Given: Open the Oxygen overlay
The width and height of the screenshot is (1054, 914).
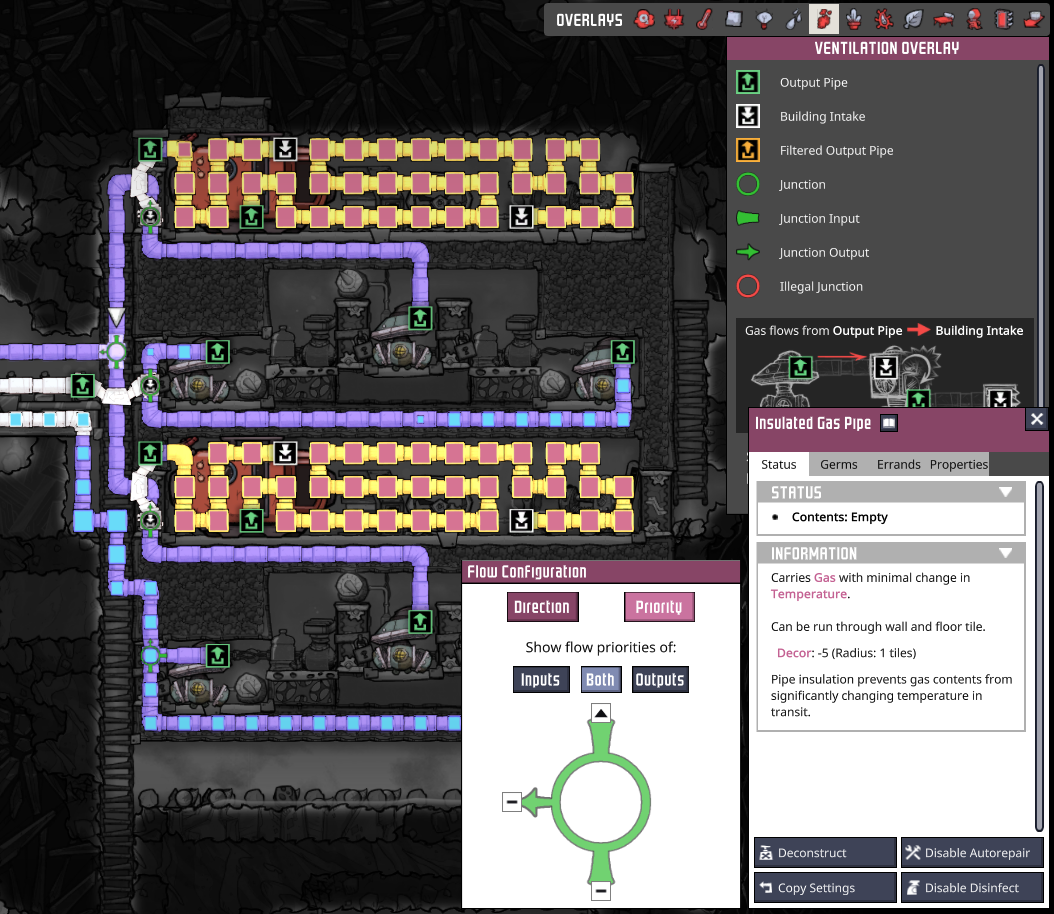Looking at the screenshot, I should coord(644,19).
